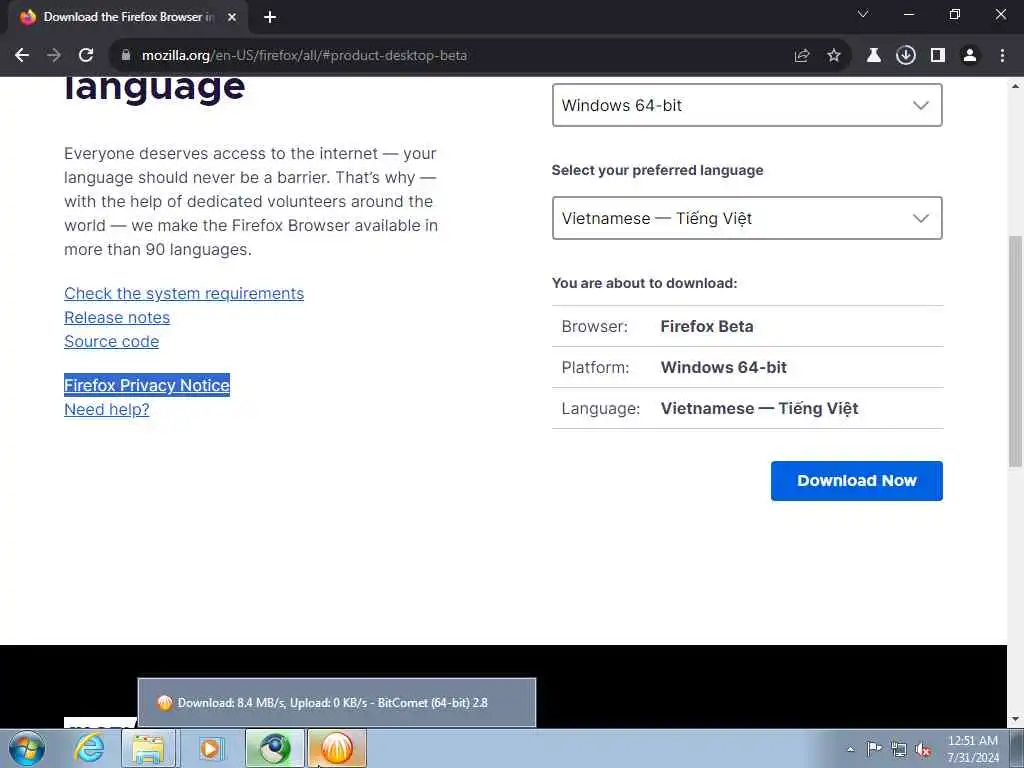
Task: Click the Language Vietnamese value row
Action: [x=747, y=408]
